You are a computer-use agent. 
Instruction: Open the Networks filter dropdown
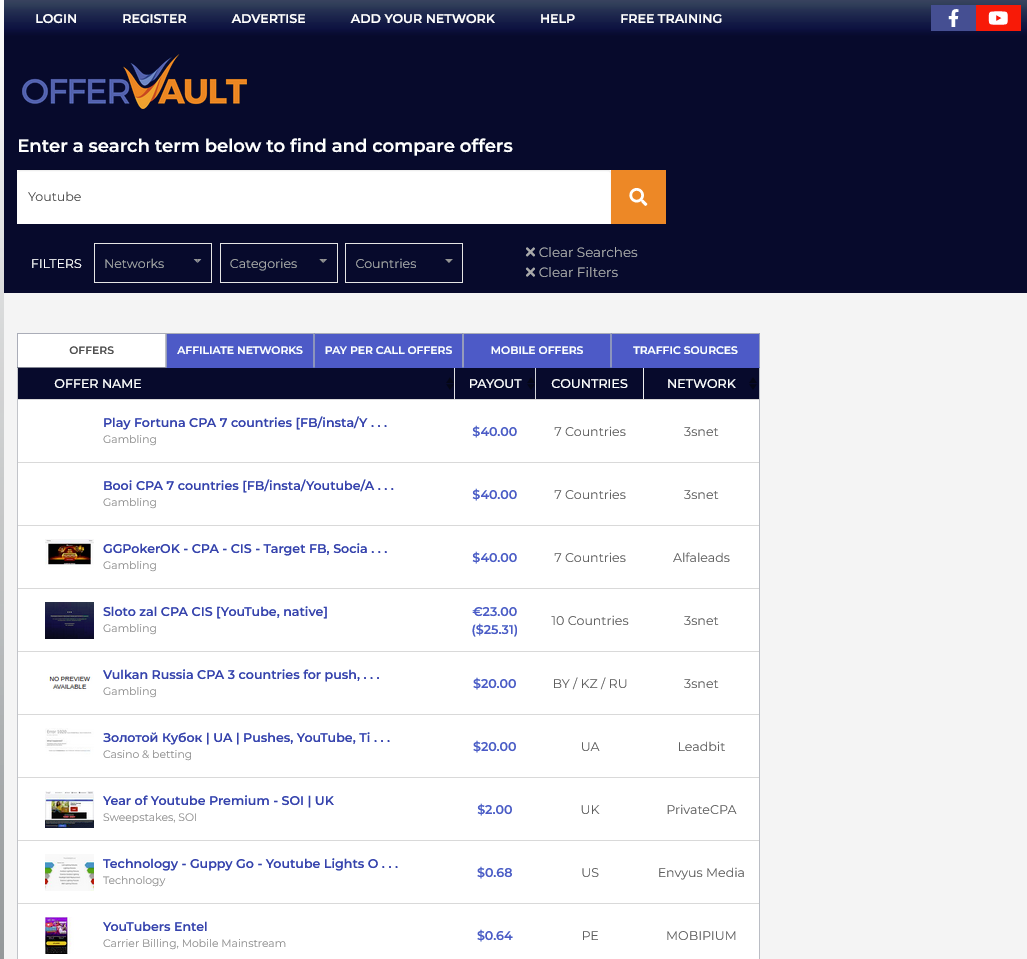pos(153,263)
